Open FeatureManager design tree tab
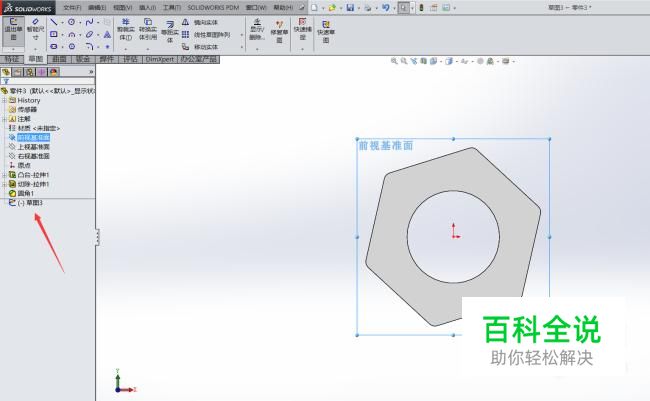Viewport: 650px width, 401px height. click(6, 72)
